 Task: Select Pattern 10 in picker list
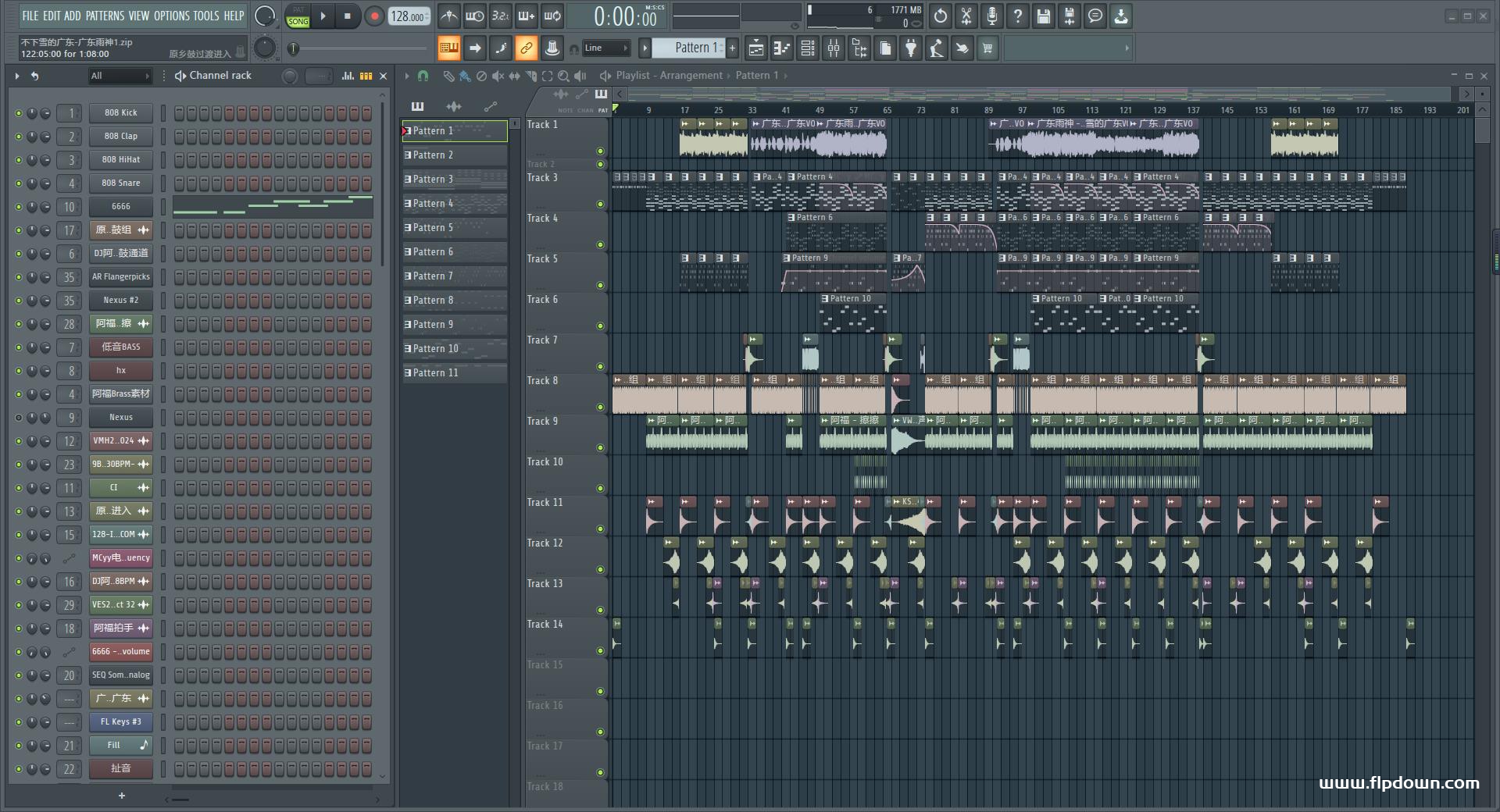(455, 349)
